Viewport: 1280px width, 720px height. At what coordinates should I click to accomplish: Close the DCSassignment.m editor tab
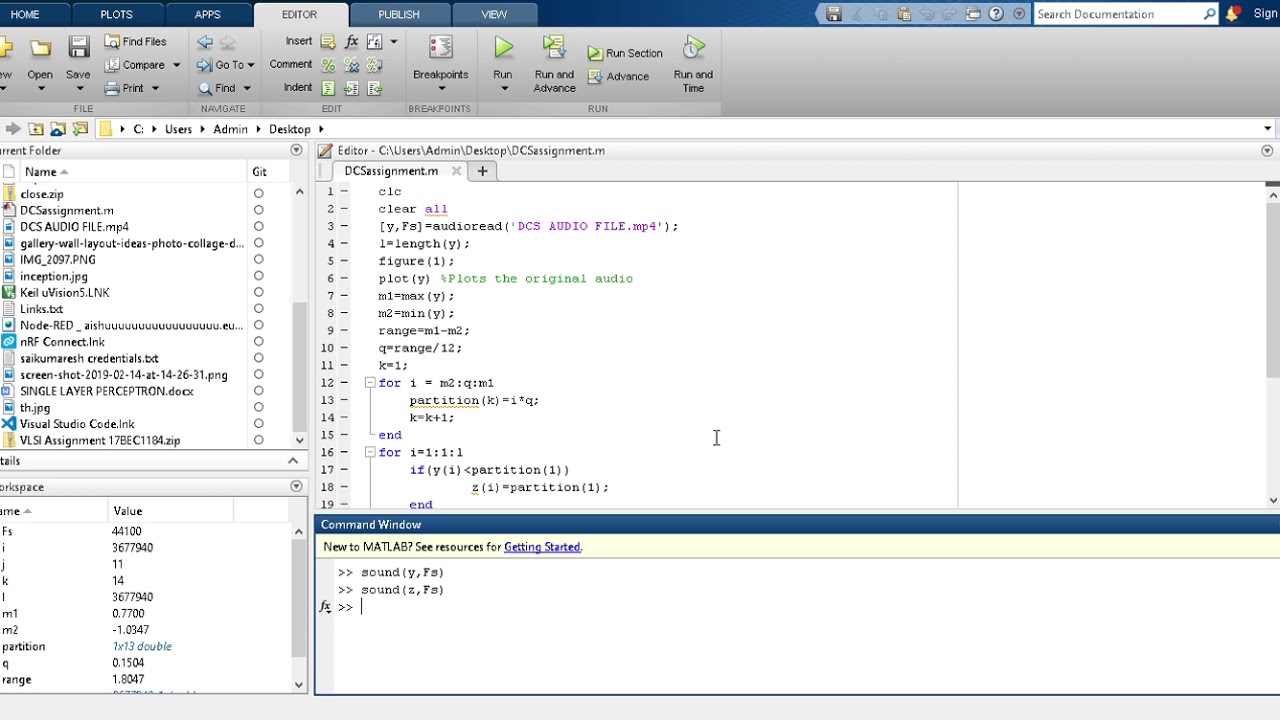pyautogui.click(x=456, y=171)
